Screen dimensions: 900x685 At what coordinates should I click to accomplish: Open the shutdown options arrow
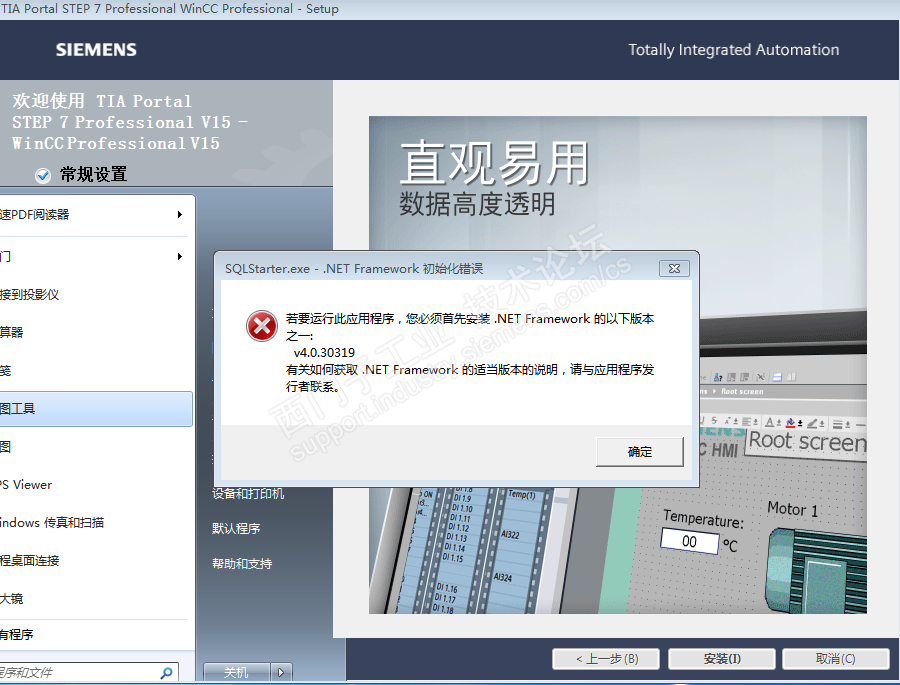(x=281, y=672)
